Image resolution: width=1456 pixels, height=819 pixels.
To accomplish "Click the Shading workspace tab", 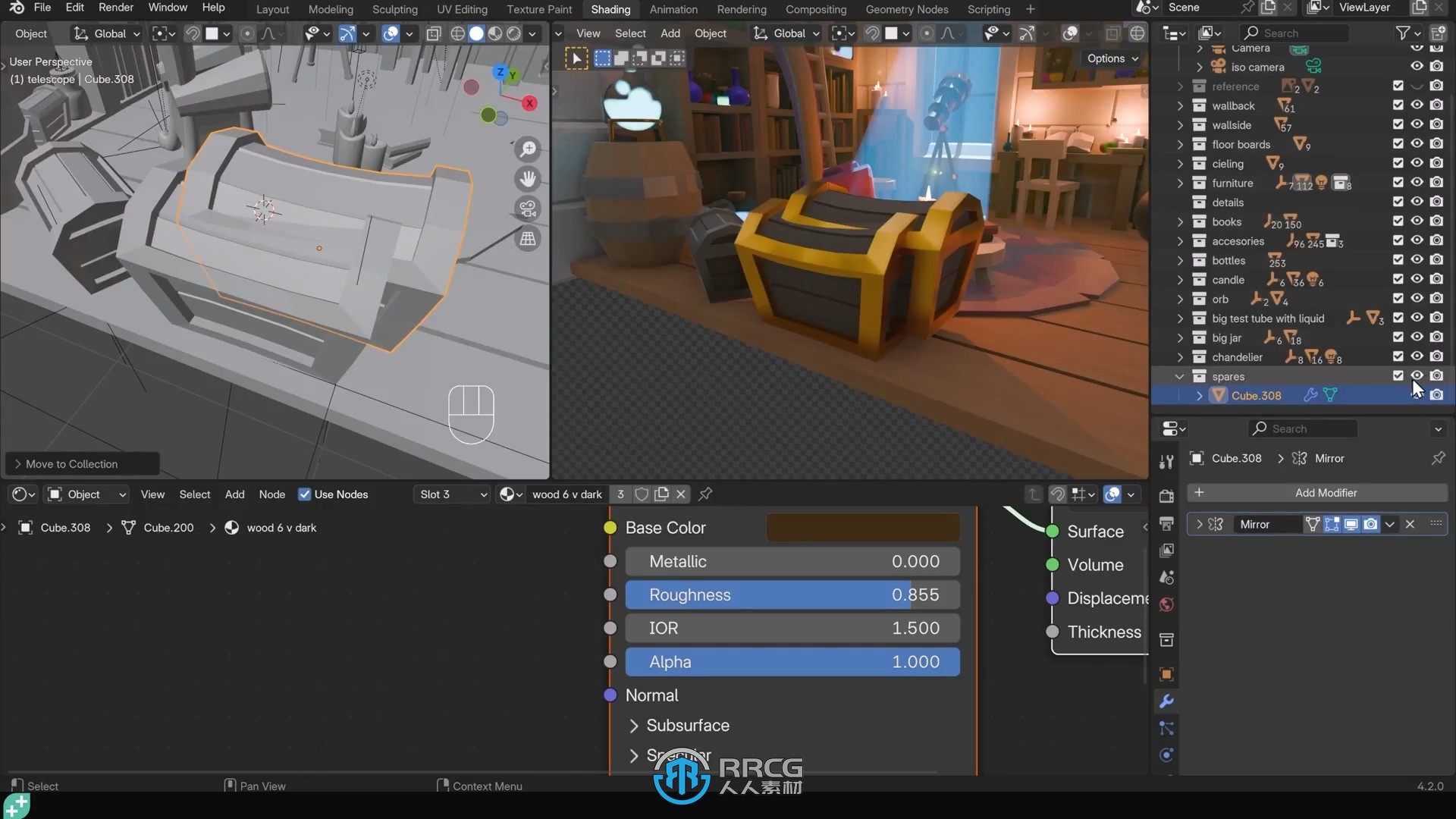I will [x=610, y=9].
